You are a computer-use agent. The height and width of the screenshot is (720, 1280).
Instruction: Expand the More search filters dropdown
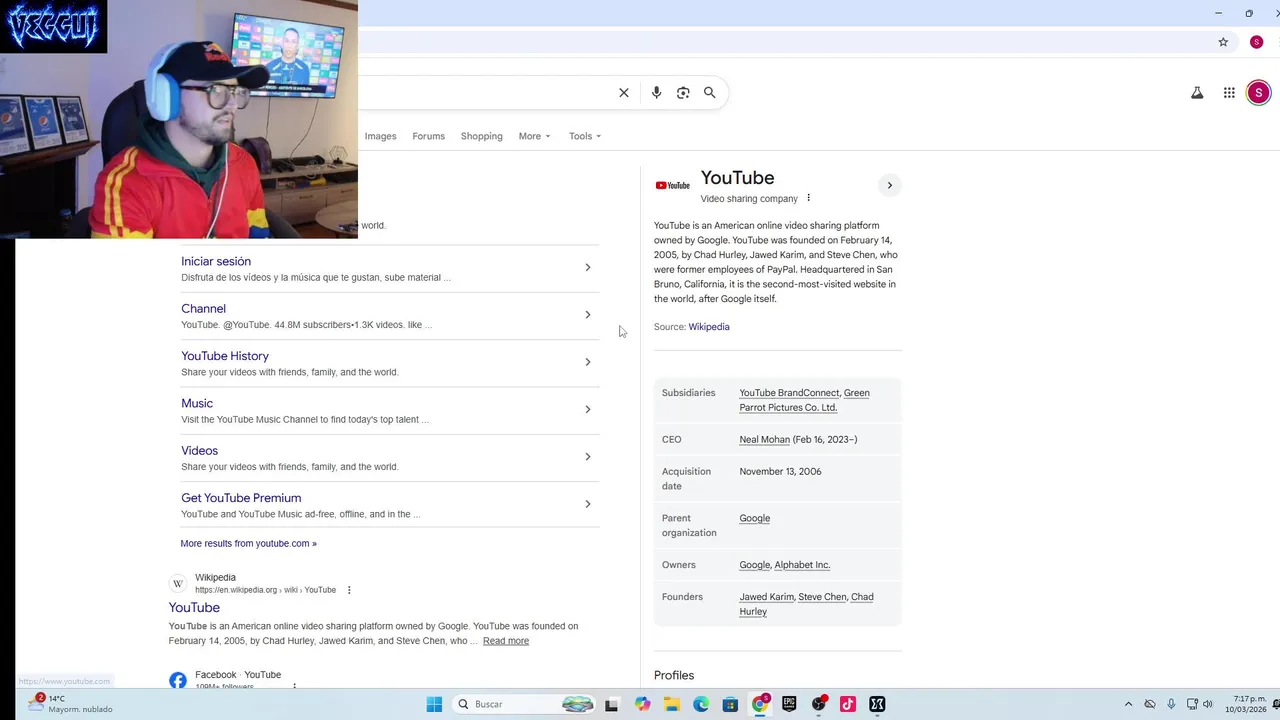pos(534,136)
